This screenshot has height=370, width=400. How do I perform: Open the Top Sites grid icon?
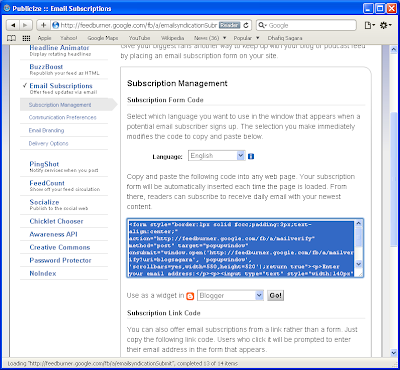pyautogui.click(x=26, y=38)
